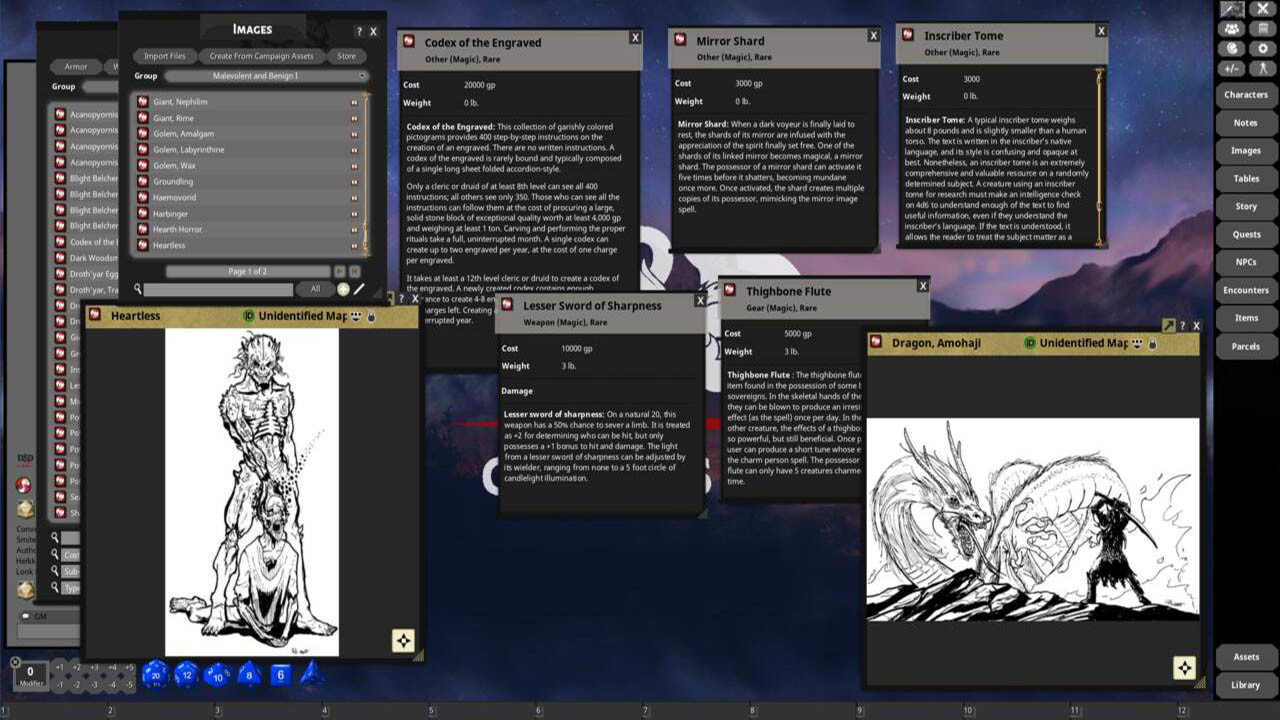This screenshot has height=720, width=1280.
Task: Click the Heartless image compass icon
Action: click(x=403, y=641)
